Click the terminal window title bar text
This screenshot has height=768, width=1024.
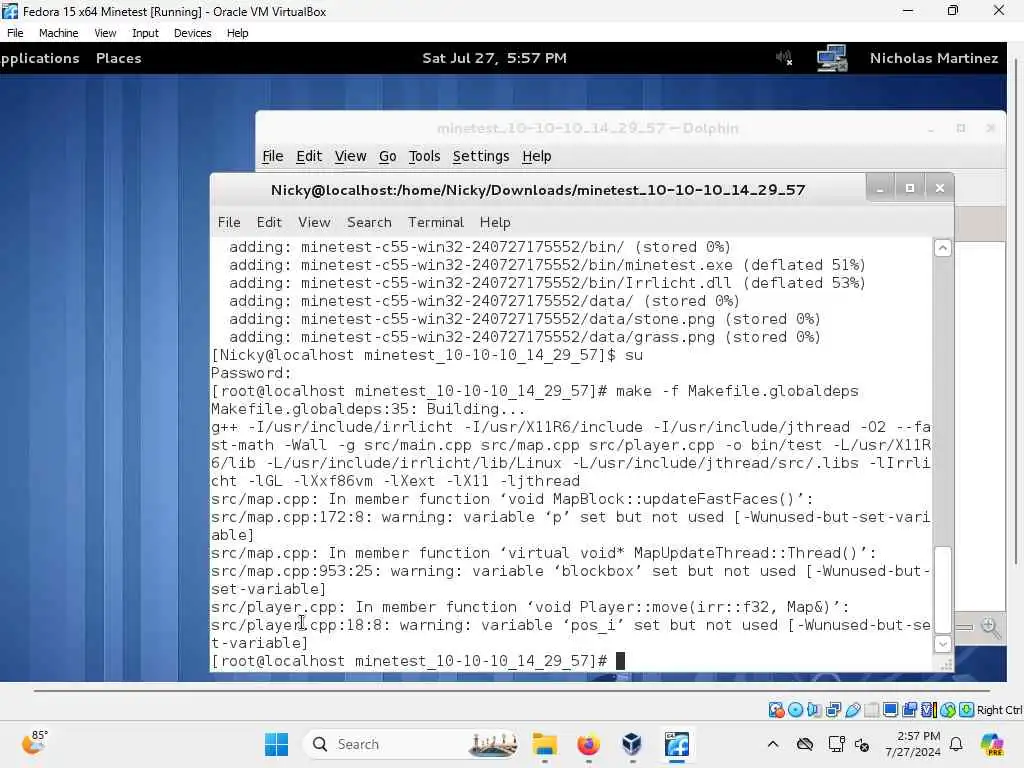pos(537,190)
